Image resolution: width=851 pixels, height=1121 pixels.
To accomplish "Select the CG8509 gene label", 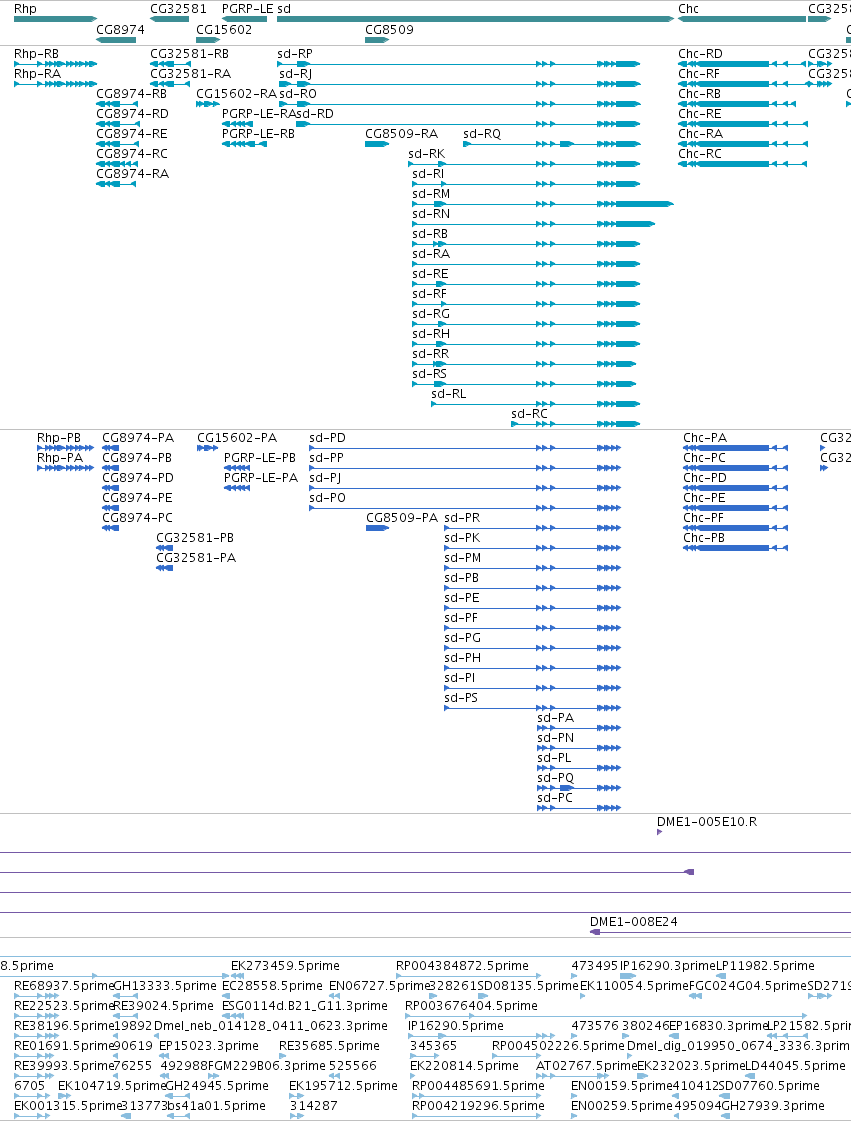I will point(389,29).
